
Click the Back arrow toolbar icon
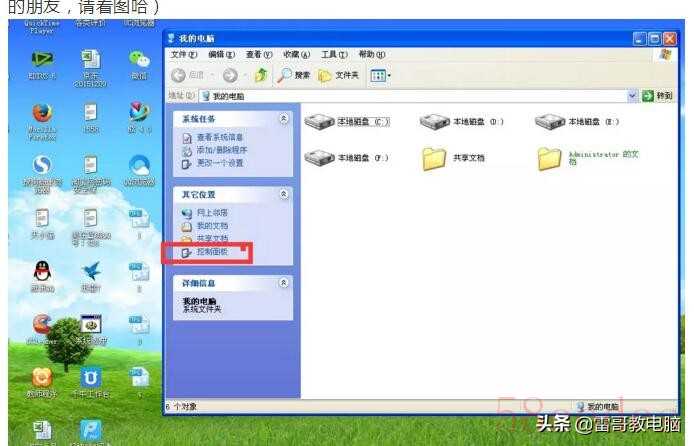pos(178,76)
